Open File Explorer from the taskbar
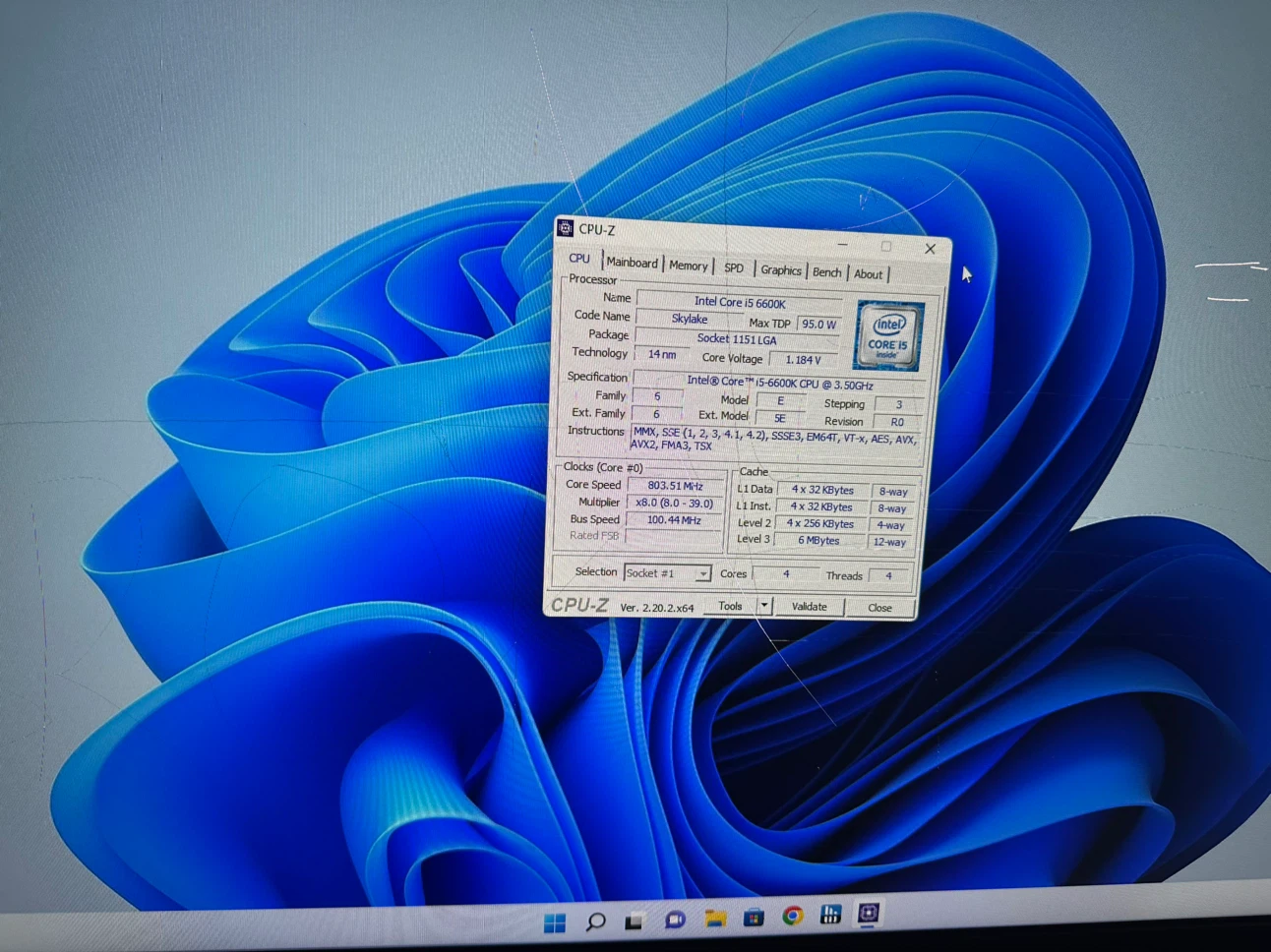 (x=714, y=919)
